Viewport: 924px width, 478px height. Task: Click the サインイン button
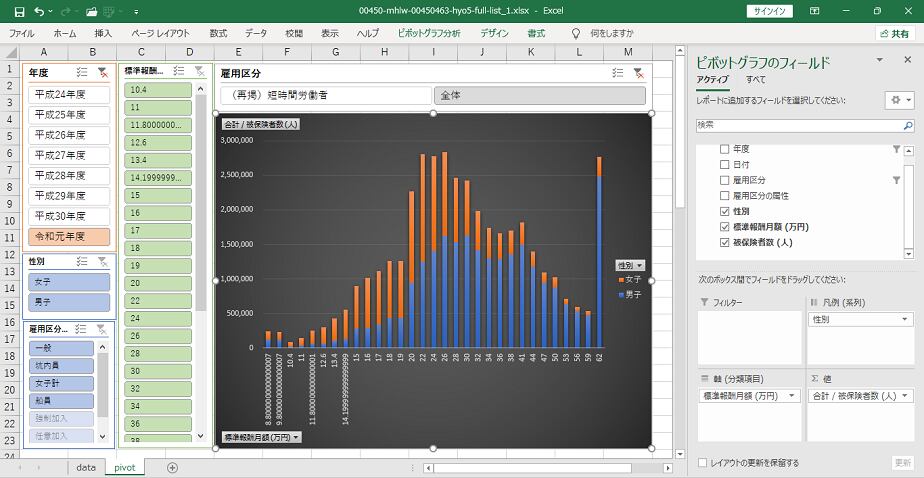pyautogui.click(x=769, y=11)
